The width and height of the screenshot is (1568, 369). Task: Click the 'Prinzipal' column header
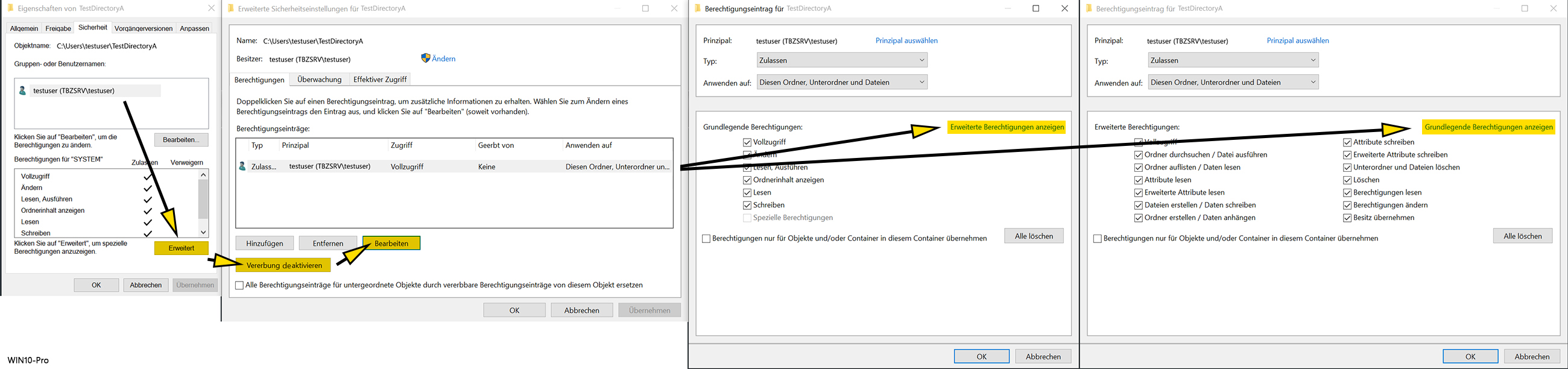(x=296, y=145)
